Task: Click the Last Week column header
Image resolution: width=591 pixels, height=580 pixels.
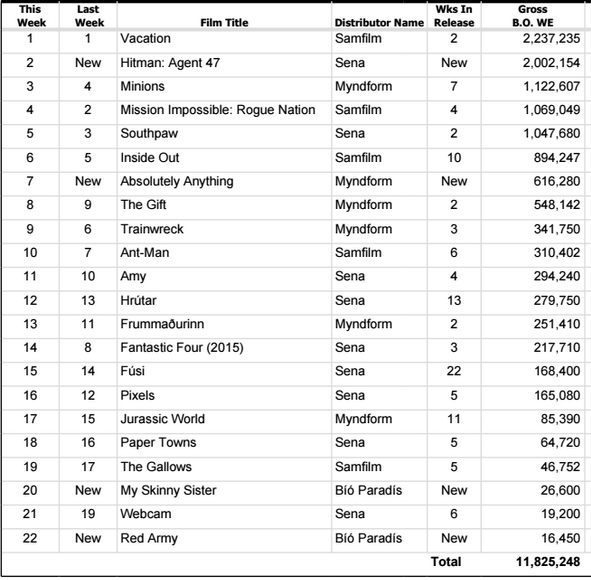Action: click(x=89, y=16)
